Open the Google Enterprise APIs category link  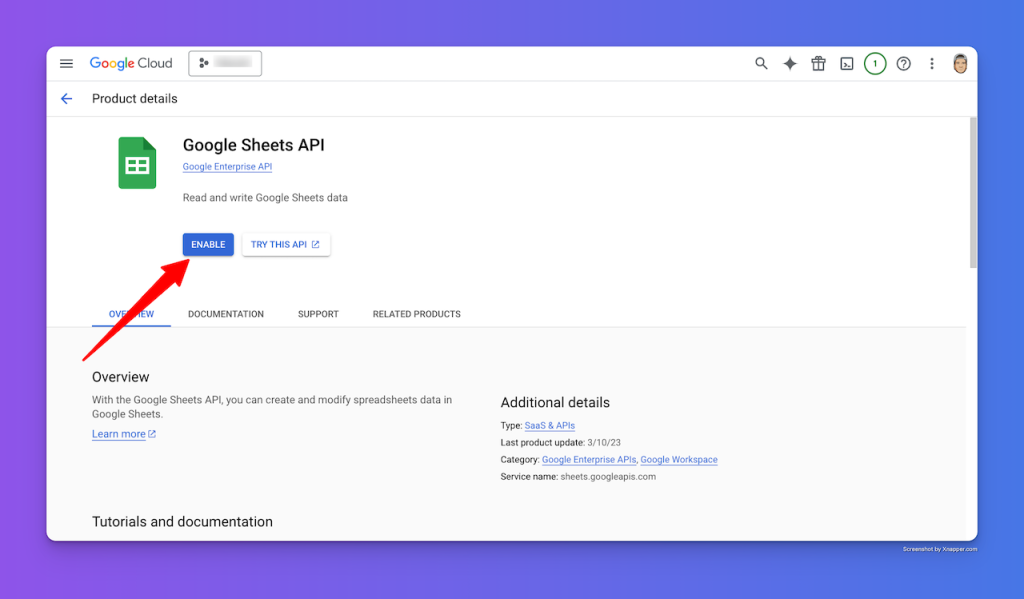[589, 460]
